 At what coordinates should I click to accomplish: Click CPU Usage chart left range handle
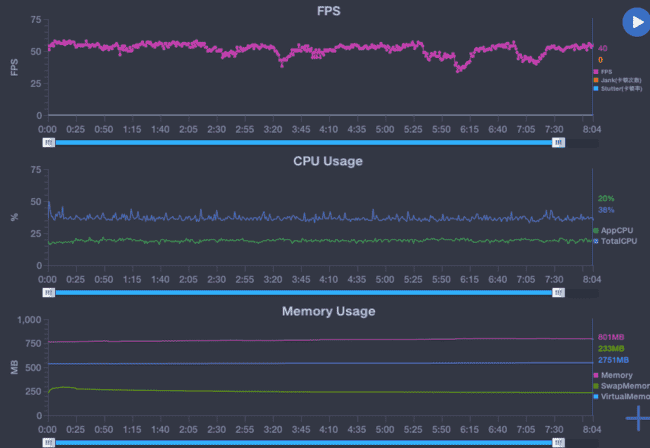point(48,293)
